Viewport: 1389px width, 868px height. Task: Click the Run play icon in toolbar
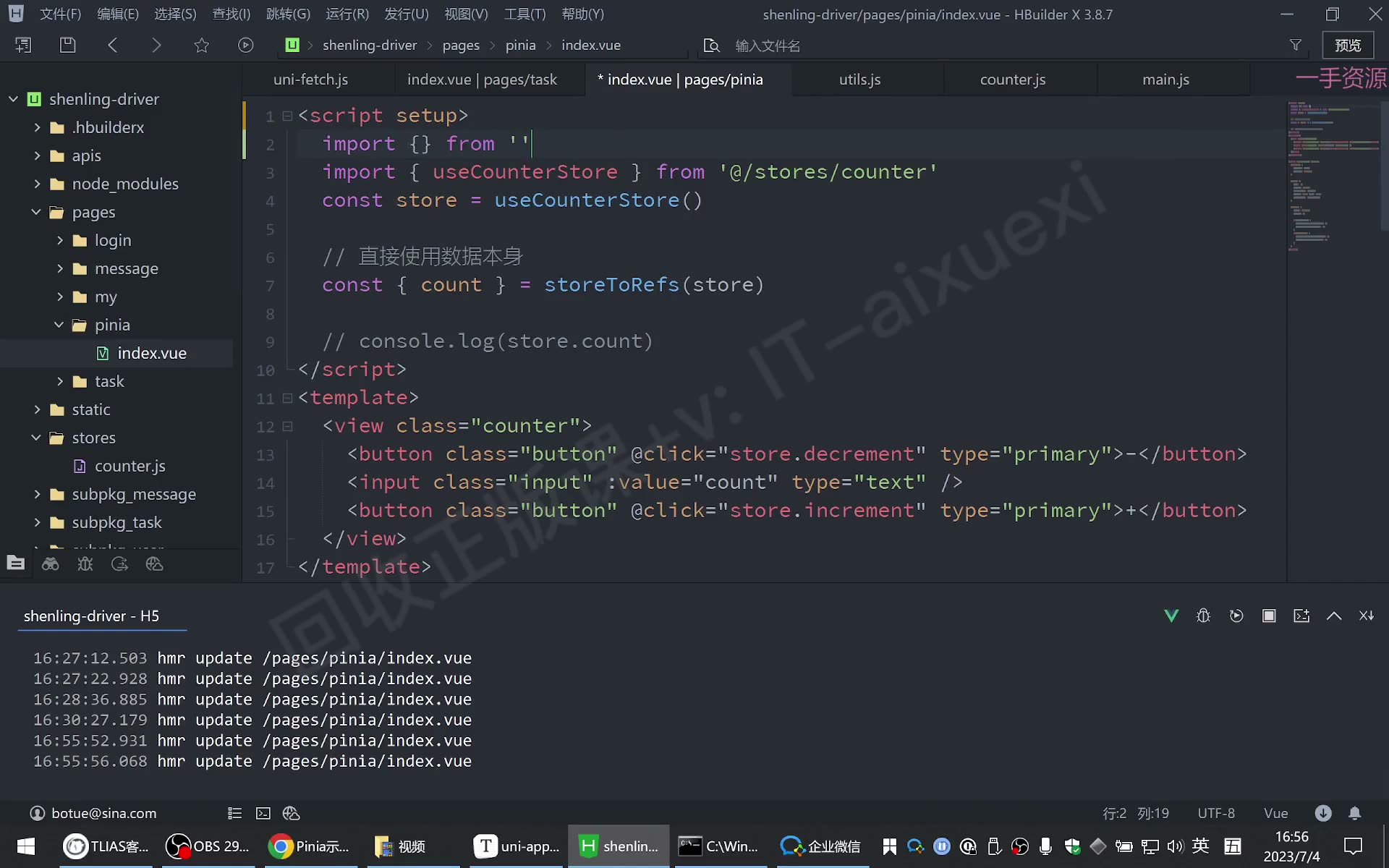click(x=246, y=45)
